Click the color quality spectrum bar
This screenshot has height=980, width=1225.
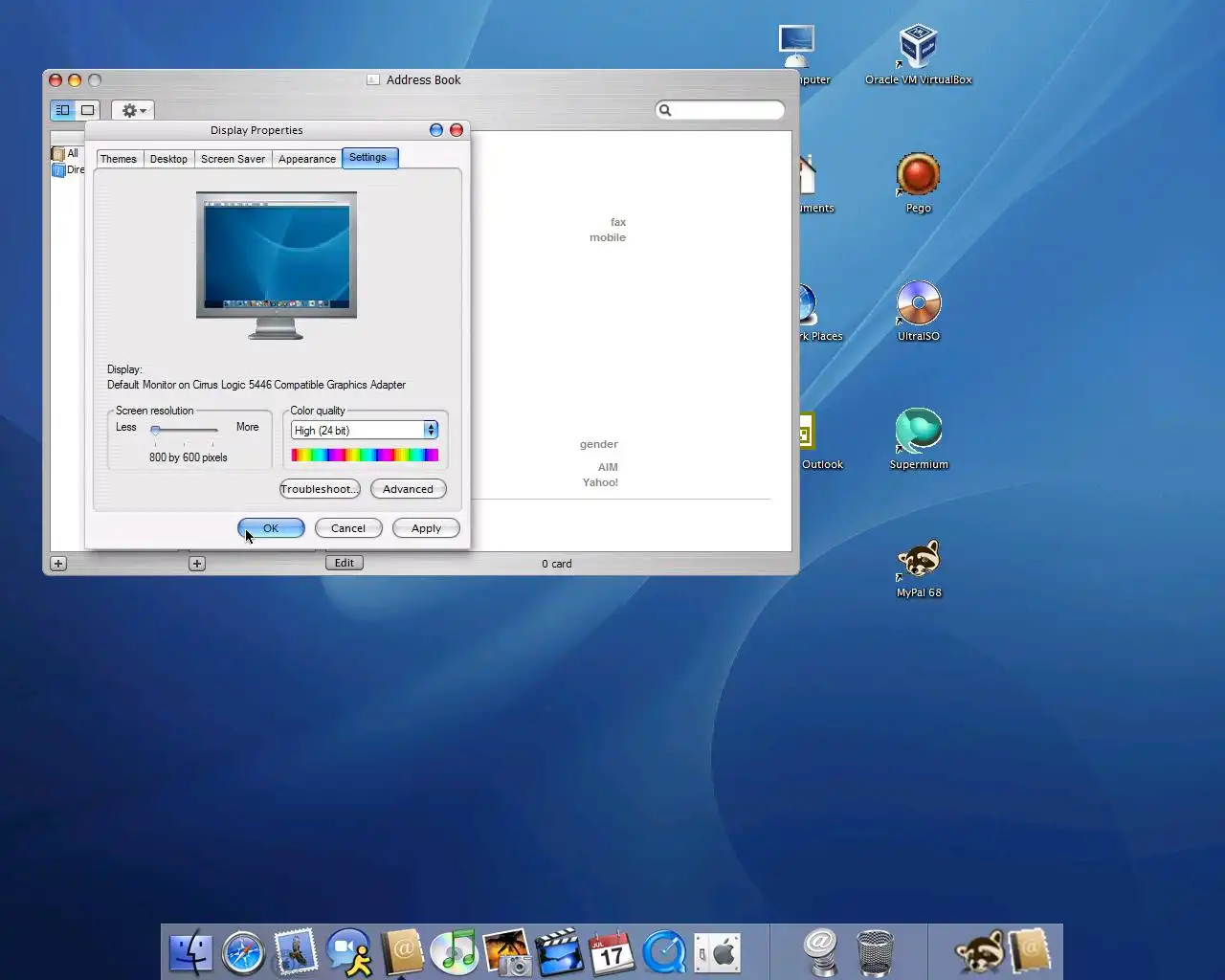[x=365, y=456]
